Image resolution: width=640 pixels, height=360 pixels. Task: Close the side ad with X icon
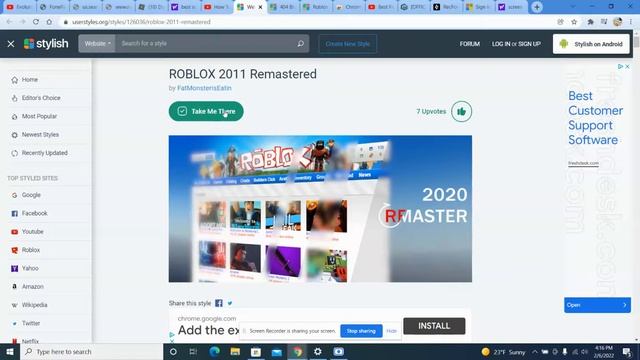pyautogui.click(x=627, y=67)
